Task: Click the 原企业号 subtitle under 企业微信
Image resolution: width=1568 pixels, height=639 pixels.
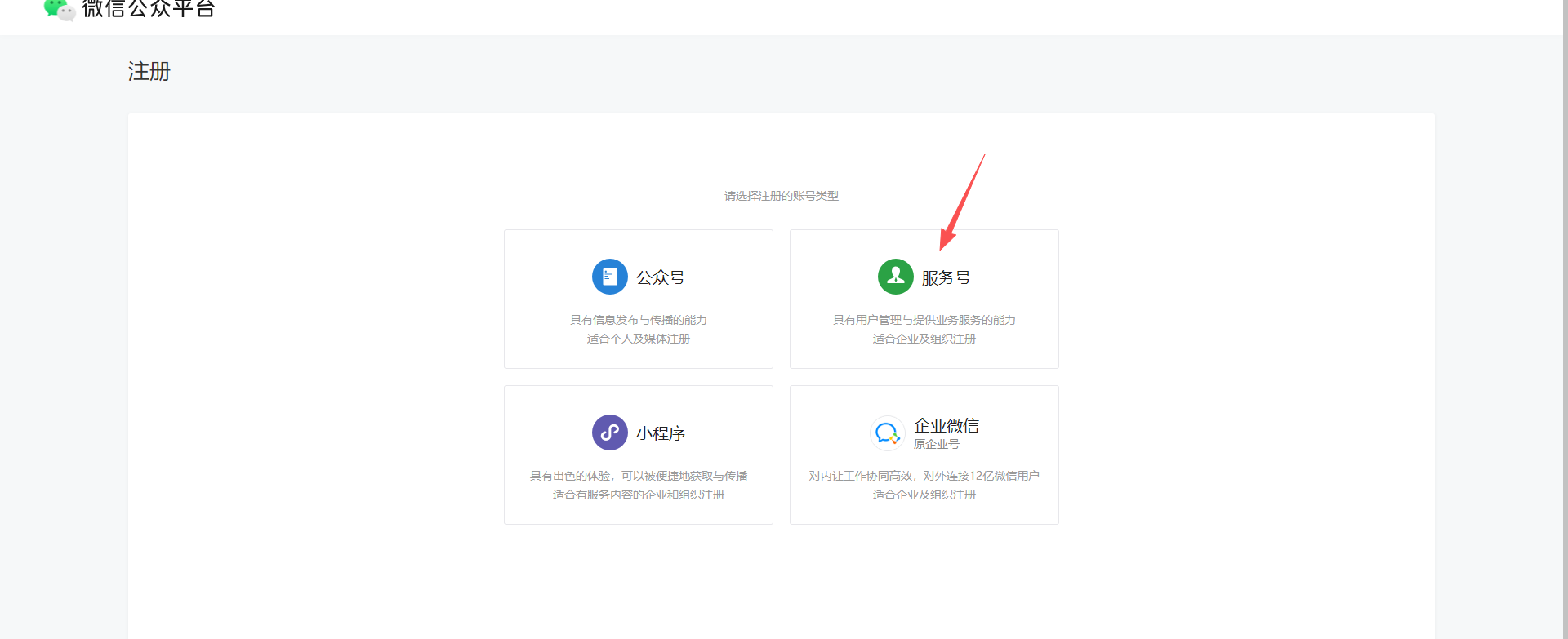Action: click(x=936, y=444)
